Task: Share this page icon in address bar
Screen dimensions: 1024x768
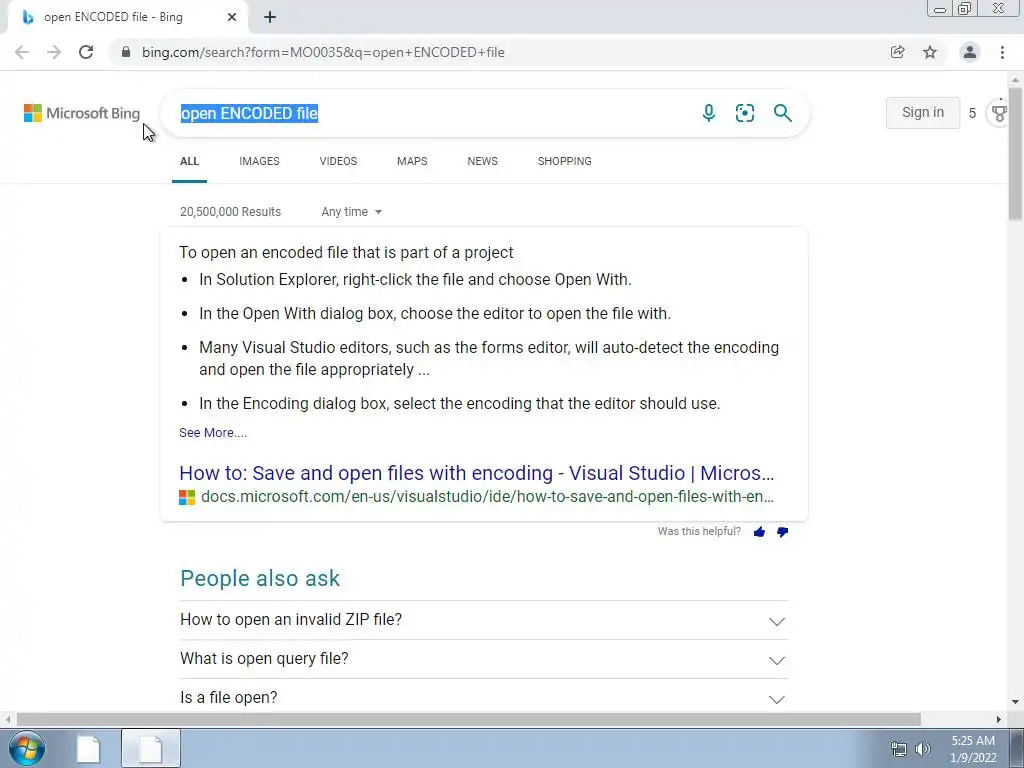Action: tap(897, 52)
